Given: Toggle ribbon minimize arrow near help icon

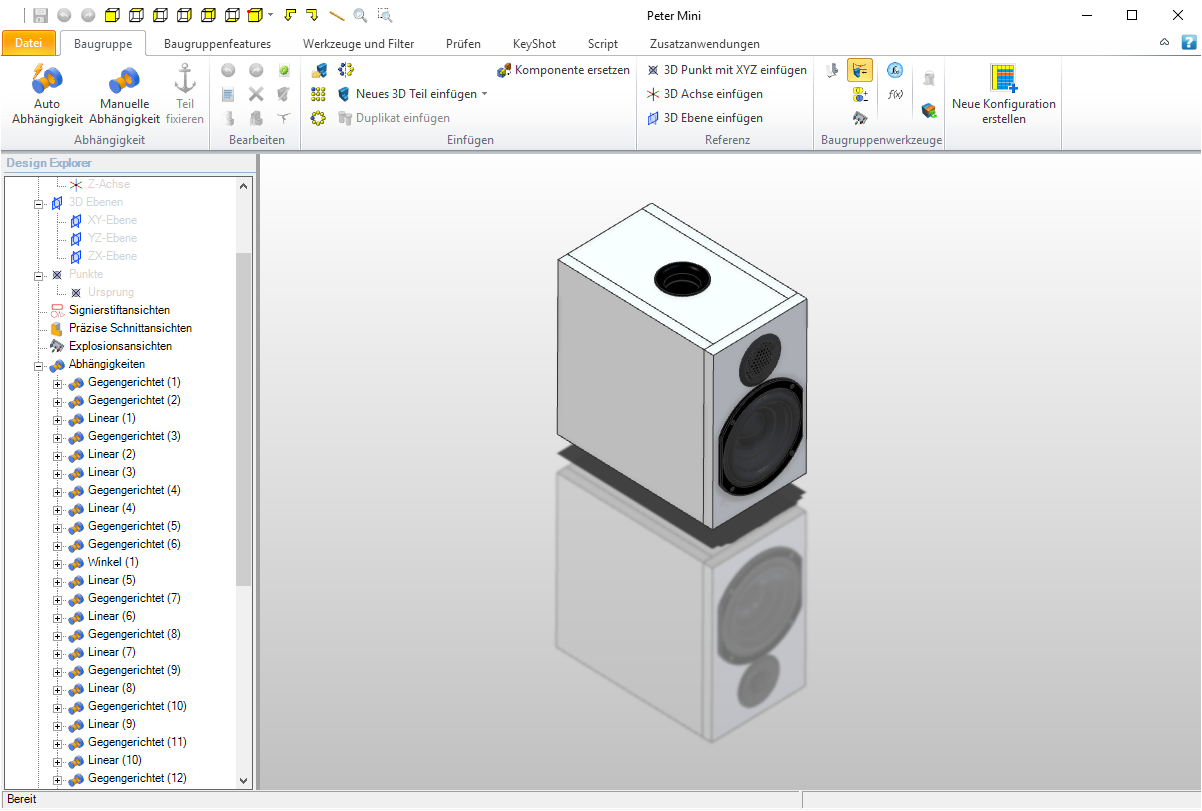Looking at the screenshot, I should tap(1164, 43).
